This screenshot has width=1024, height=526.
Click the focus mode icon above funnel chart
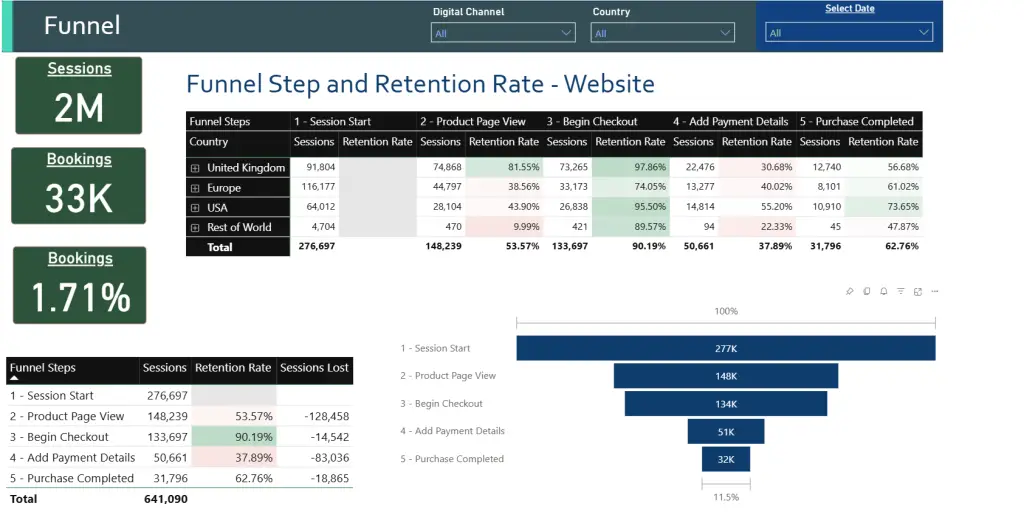coord(918,291)
